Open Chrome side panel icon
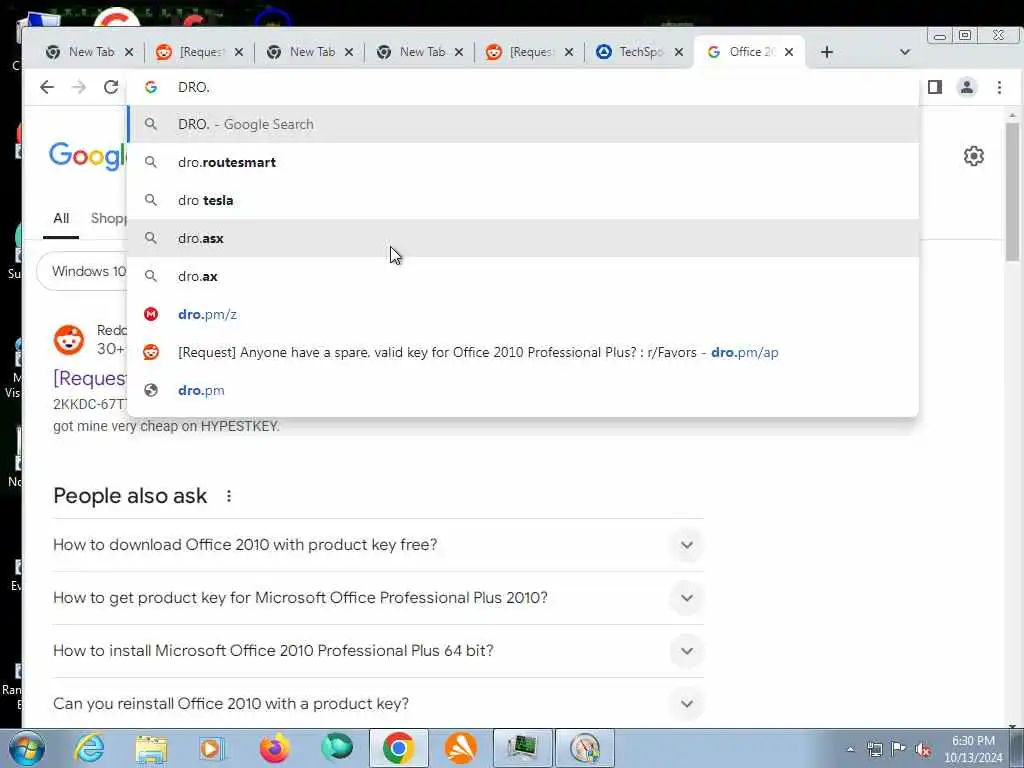This screenshot has height=768, width=1024. (x=935, y=87)
